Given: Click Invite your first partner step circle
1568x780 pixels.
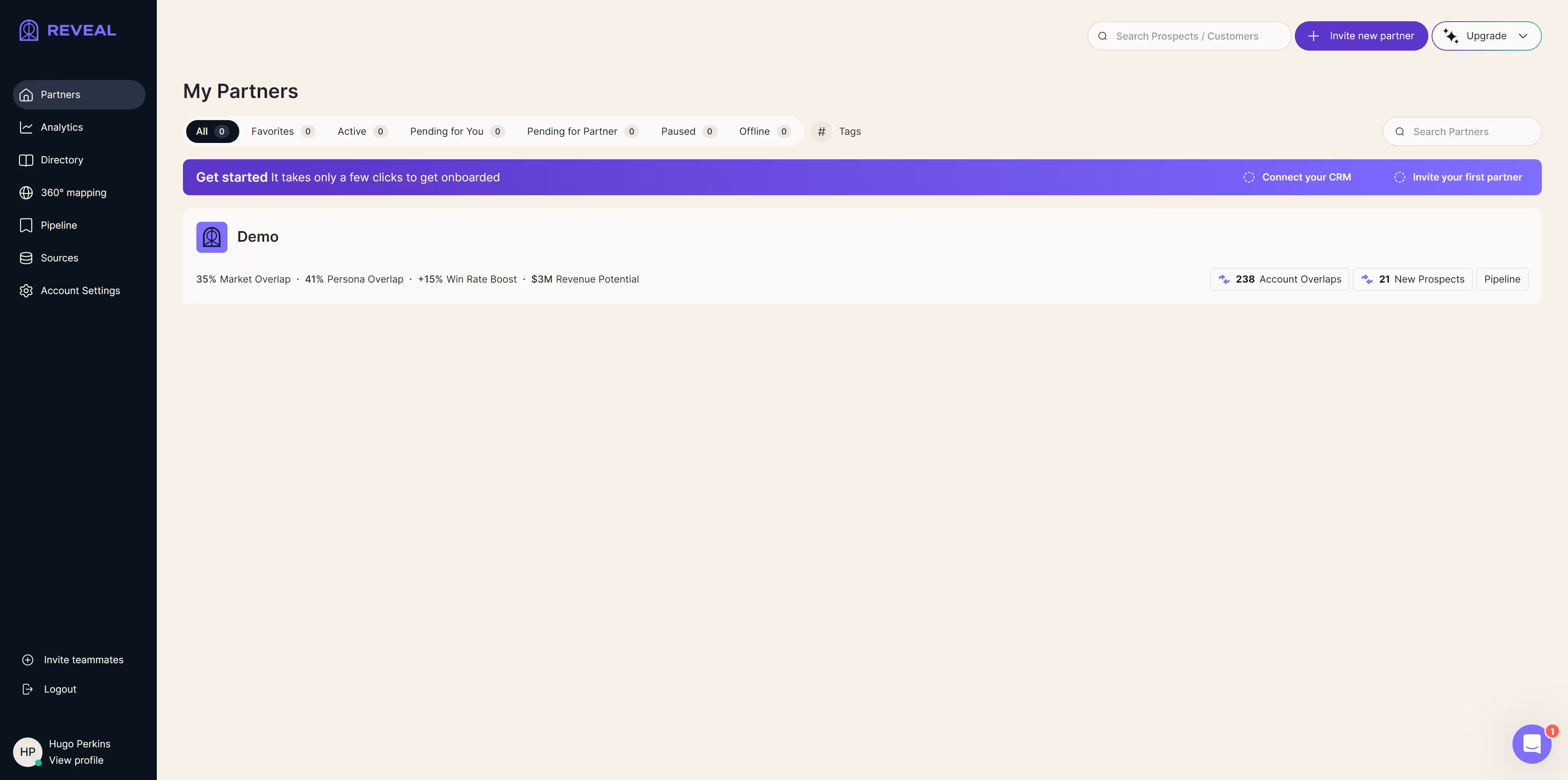Looking at the screenshot, I should coord(1399,177).
